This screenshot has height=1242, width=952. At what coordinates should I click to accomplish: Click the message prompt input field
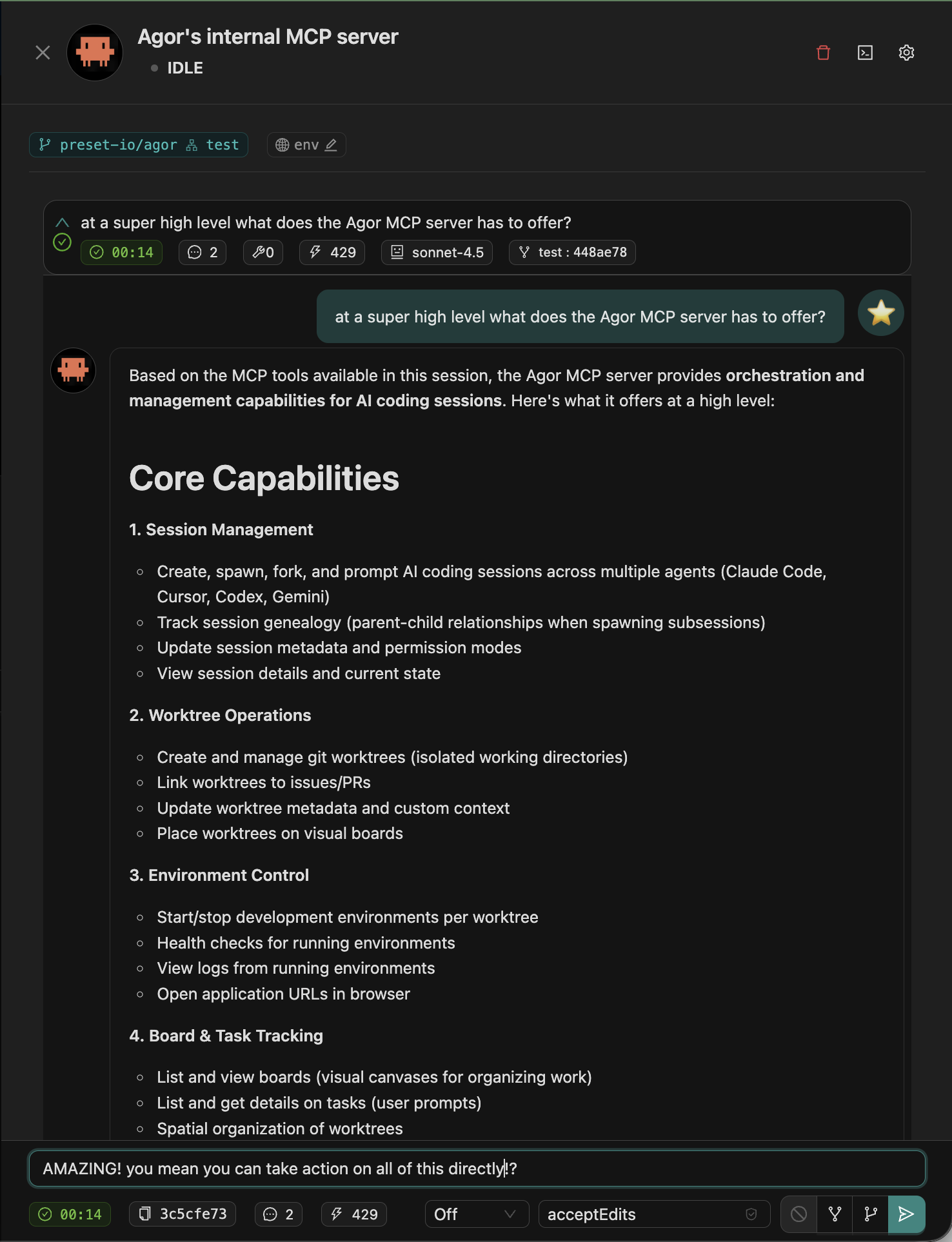pos(477,1168)
